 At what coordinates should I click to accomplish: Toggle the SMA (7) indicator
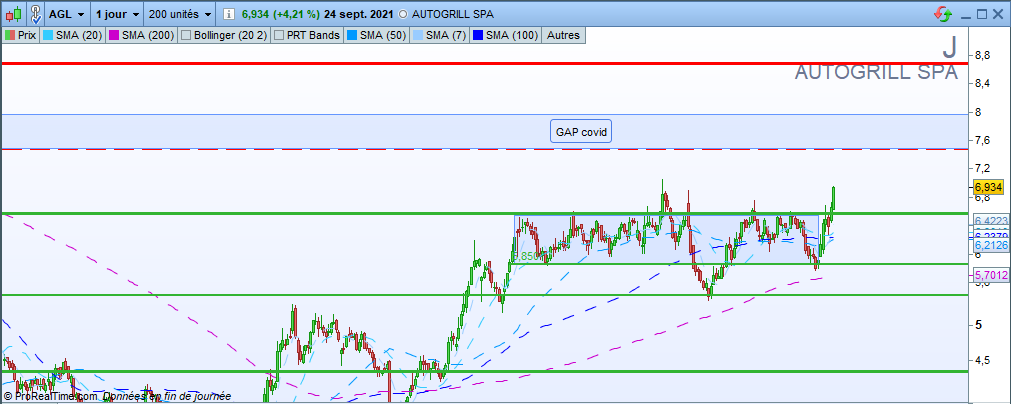point(439,35)
